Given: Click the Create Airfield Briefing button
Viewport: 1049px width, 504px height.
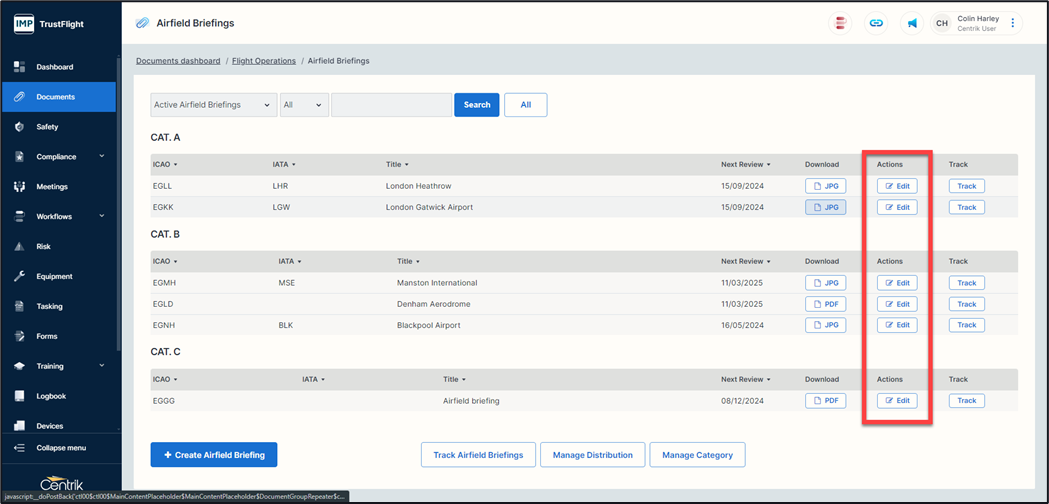Looking at the screenshot, I should click(214, 455).
